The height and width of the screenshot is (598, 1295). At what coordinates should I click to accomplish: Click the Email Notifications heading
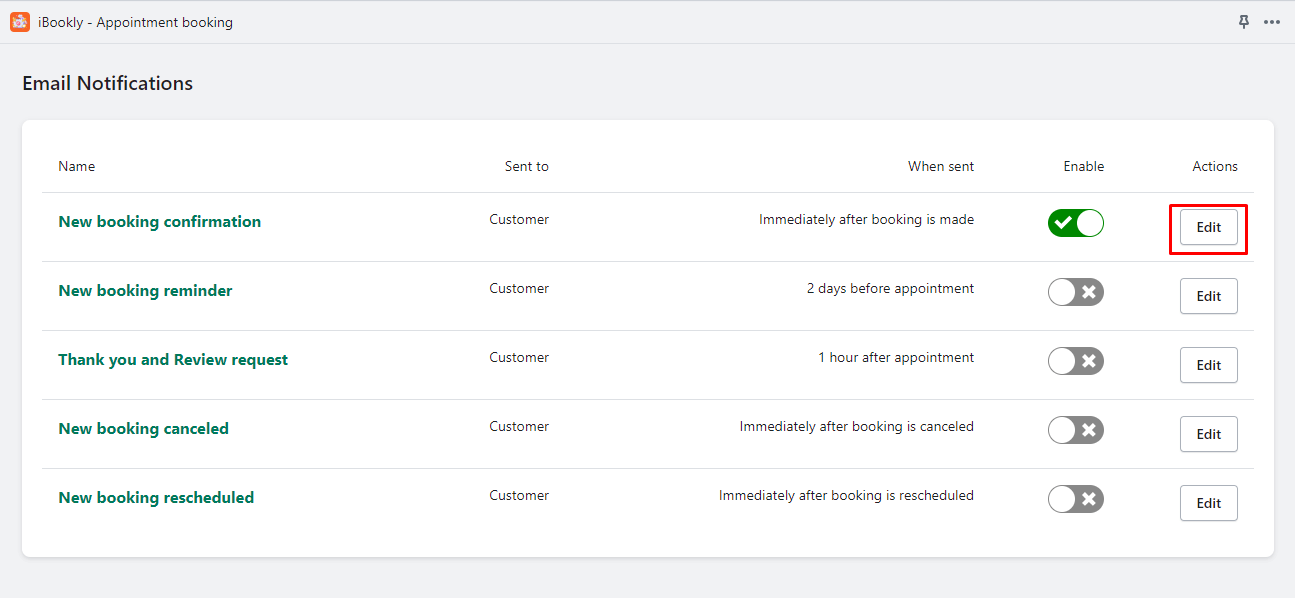click(x=108, y=84)
